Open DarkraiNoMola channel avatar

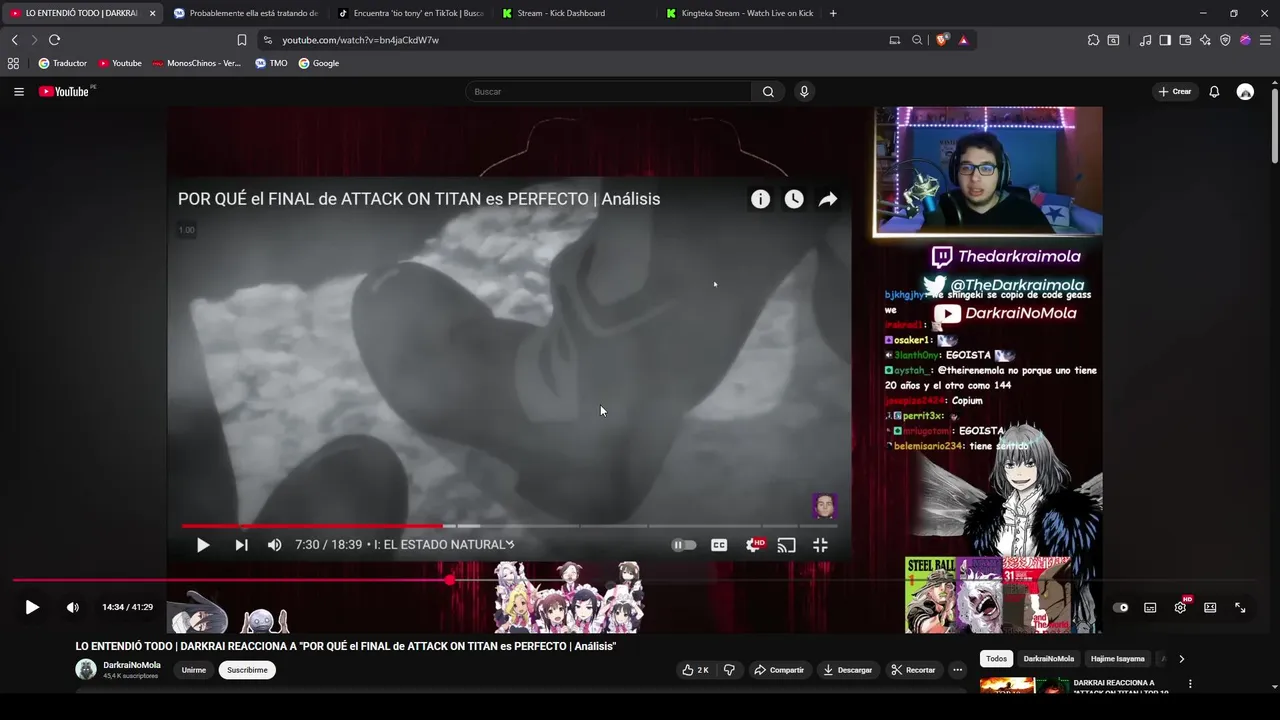86,670
